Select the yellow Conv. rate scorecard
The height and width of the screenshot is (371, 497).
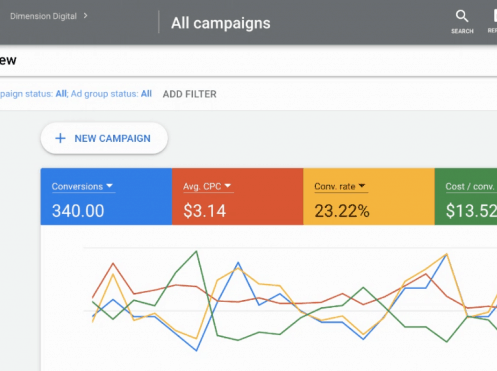click(x=369, y=196)
